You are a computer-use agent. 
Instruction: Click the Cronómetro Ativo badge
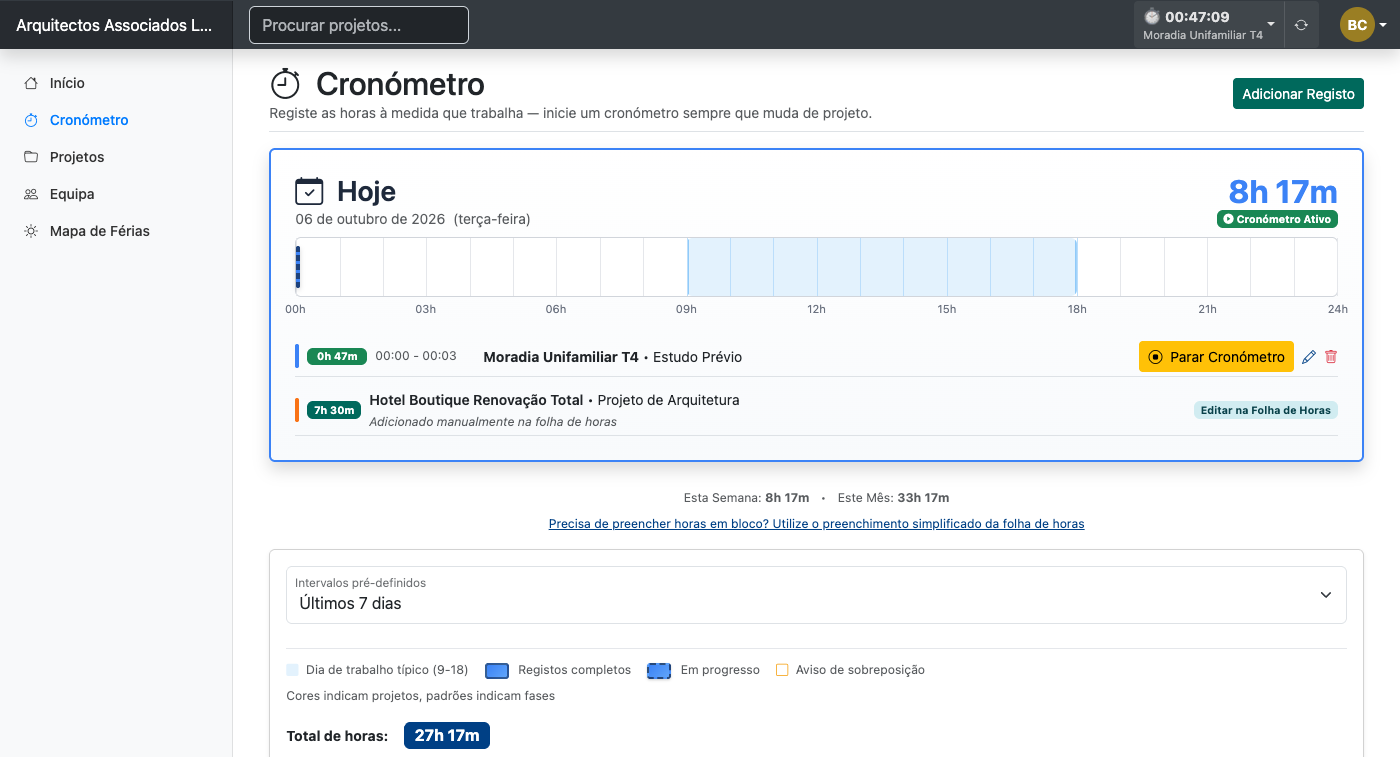1277,219
